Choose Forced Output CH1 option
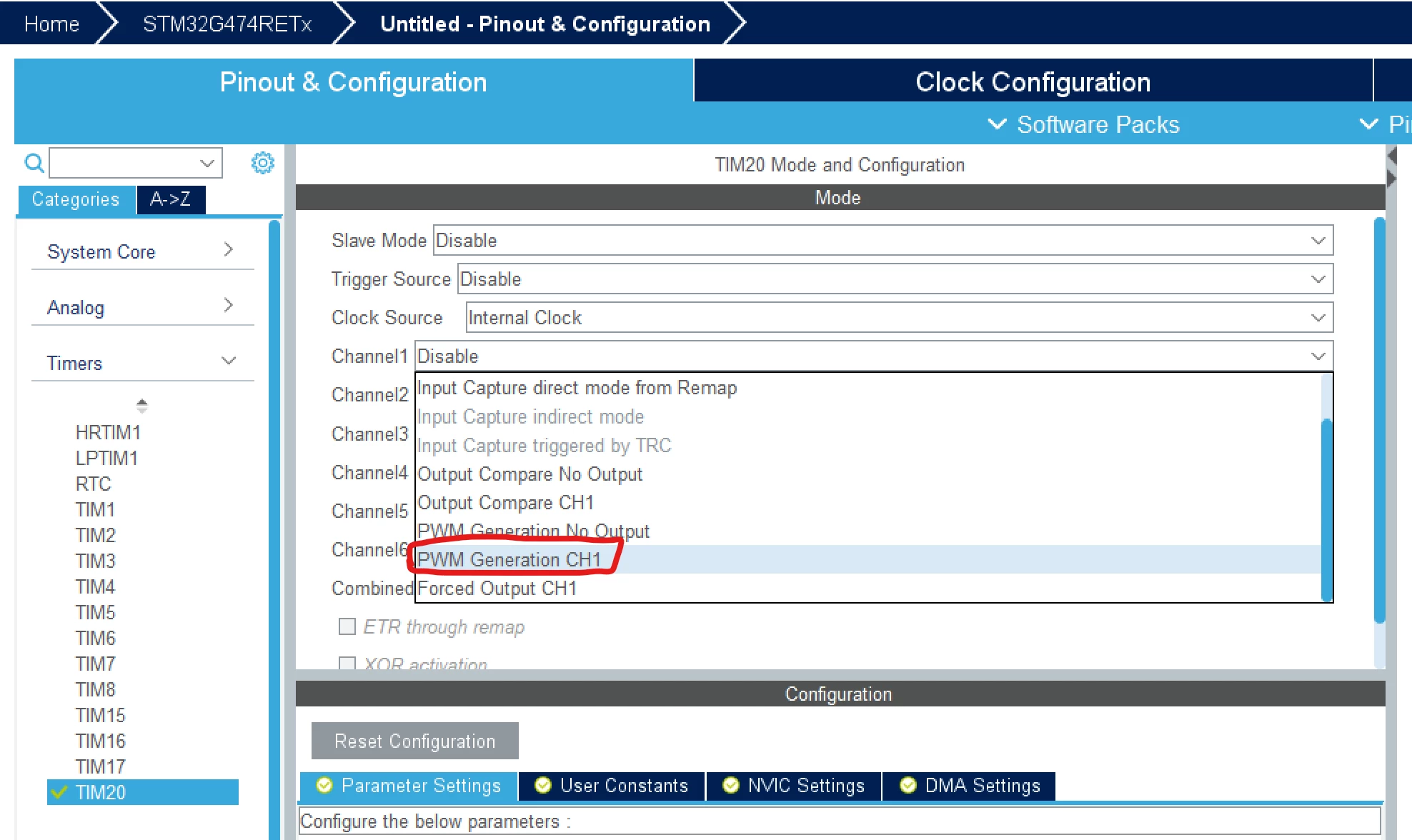Viewport: 1412px width, 840px height. pyautogui.click(x=869, y=588)
